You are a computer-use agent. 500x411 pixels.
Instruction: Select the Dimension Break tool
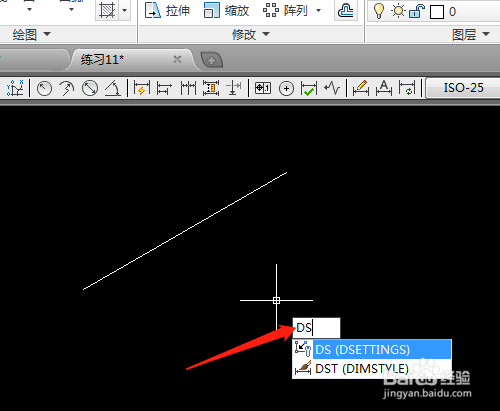tap(234, 88)
